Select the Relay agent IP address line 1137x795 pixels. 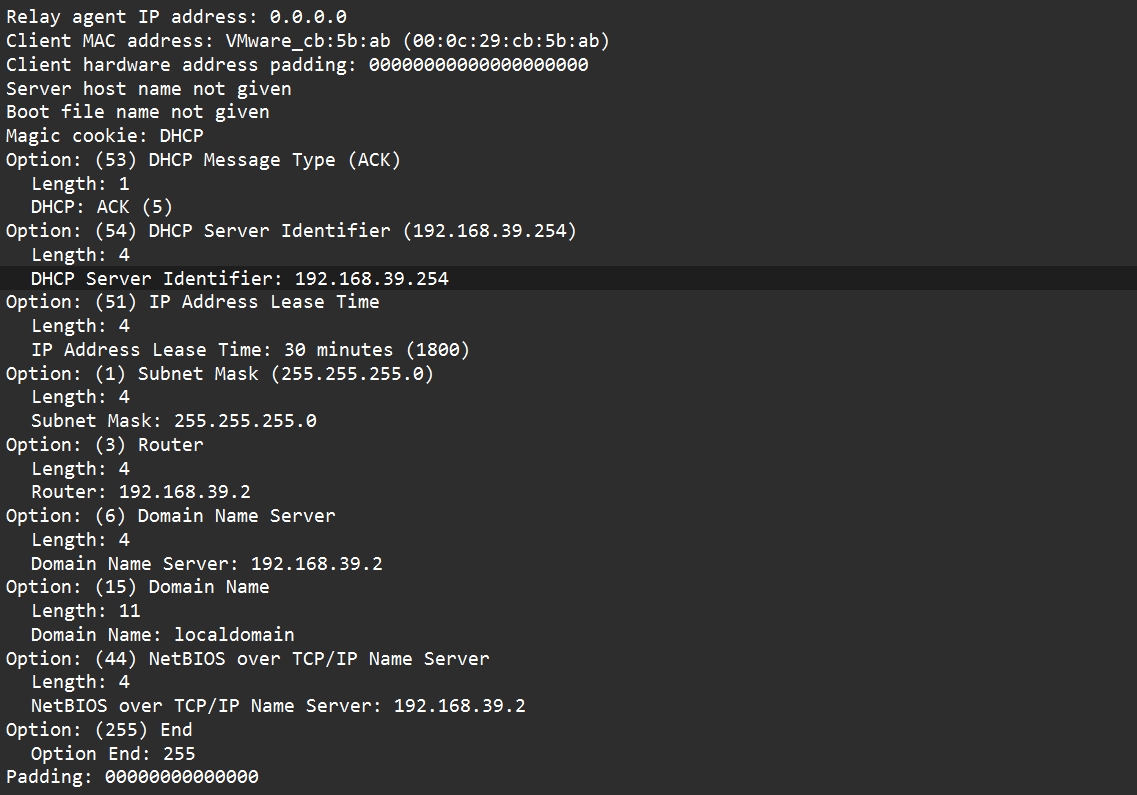176,17
